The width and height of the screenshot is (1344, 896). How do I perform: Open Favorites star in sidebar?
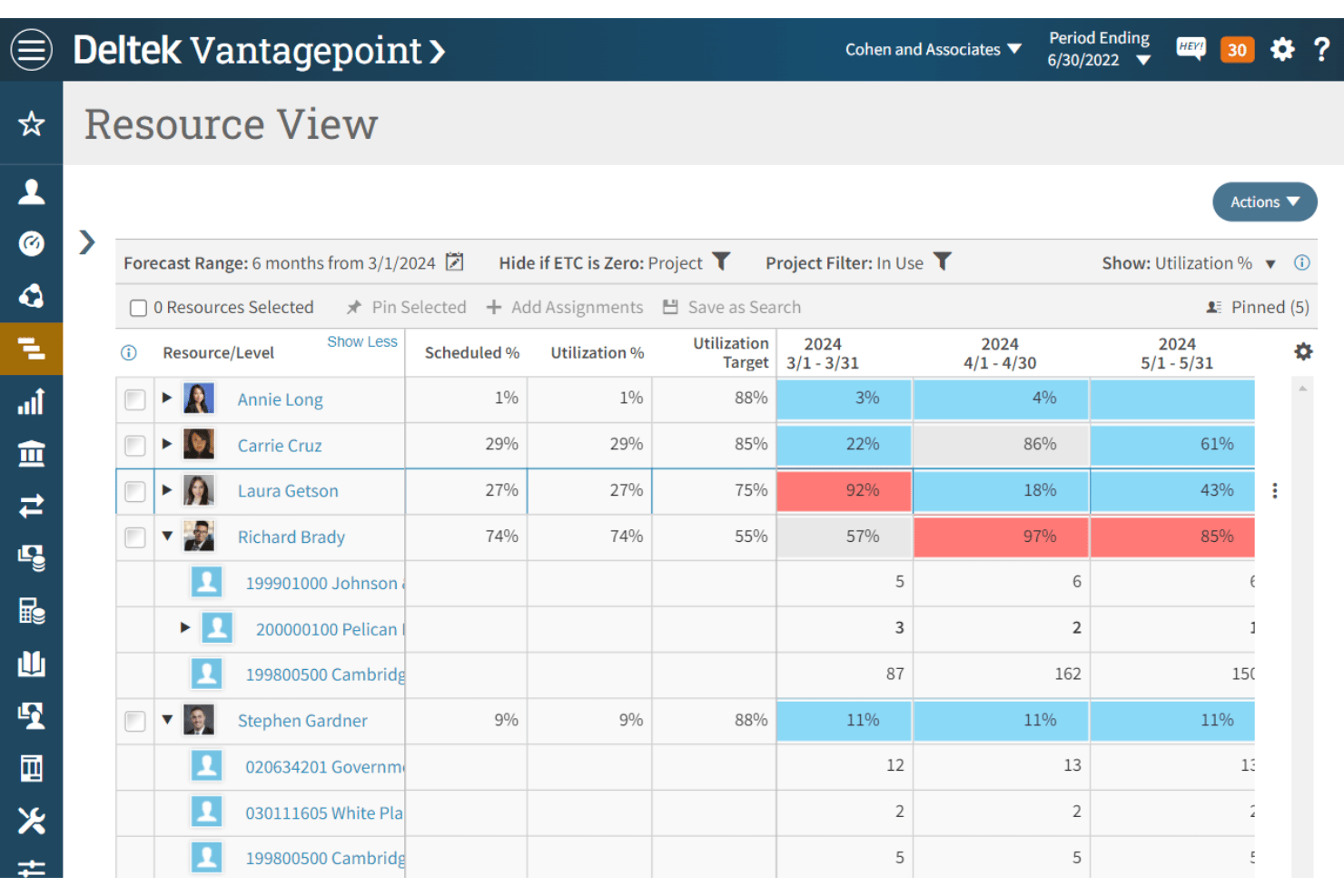[32, 123]
